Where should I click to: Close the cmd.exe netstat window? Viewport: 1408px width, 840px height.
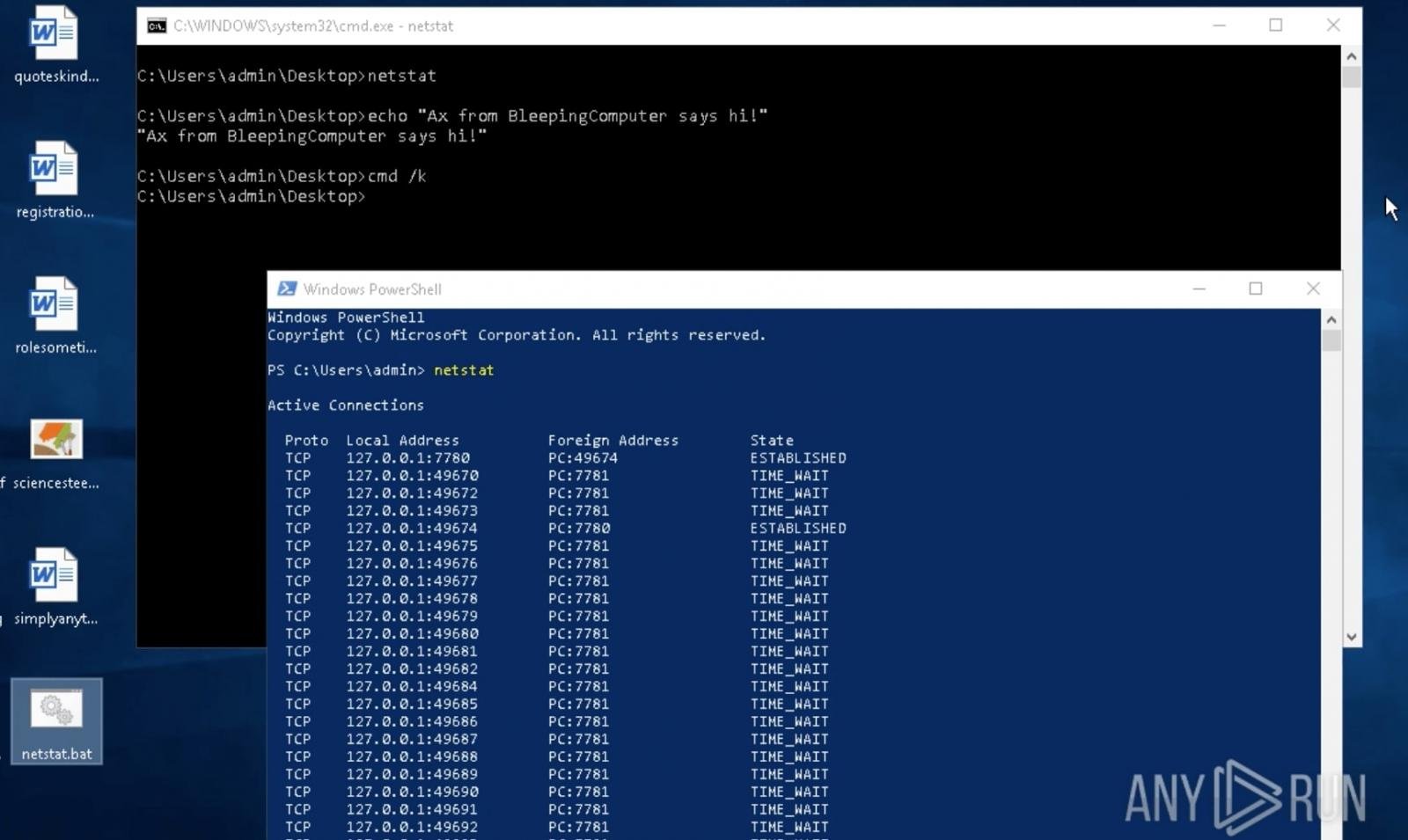click(1333, 26)
